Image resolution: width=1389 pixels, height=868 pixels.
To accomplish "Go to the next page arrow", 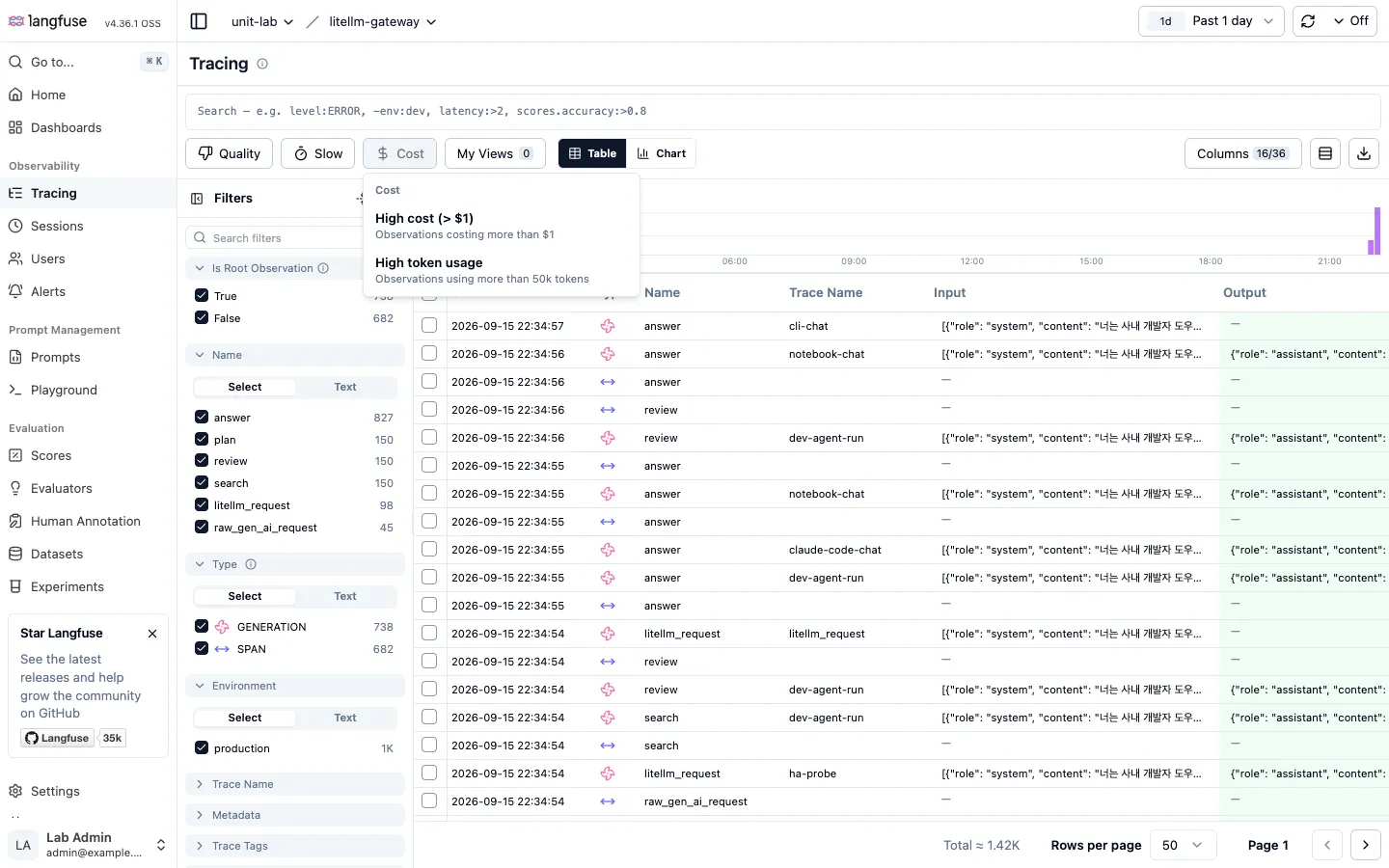I will 1365,845.
